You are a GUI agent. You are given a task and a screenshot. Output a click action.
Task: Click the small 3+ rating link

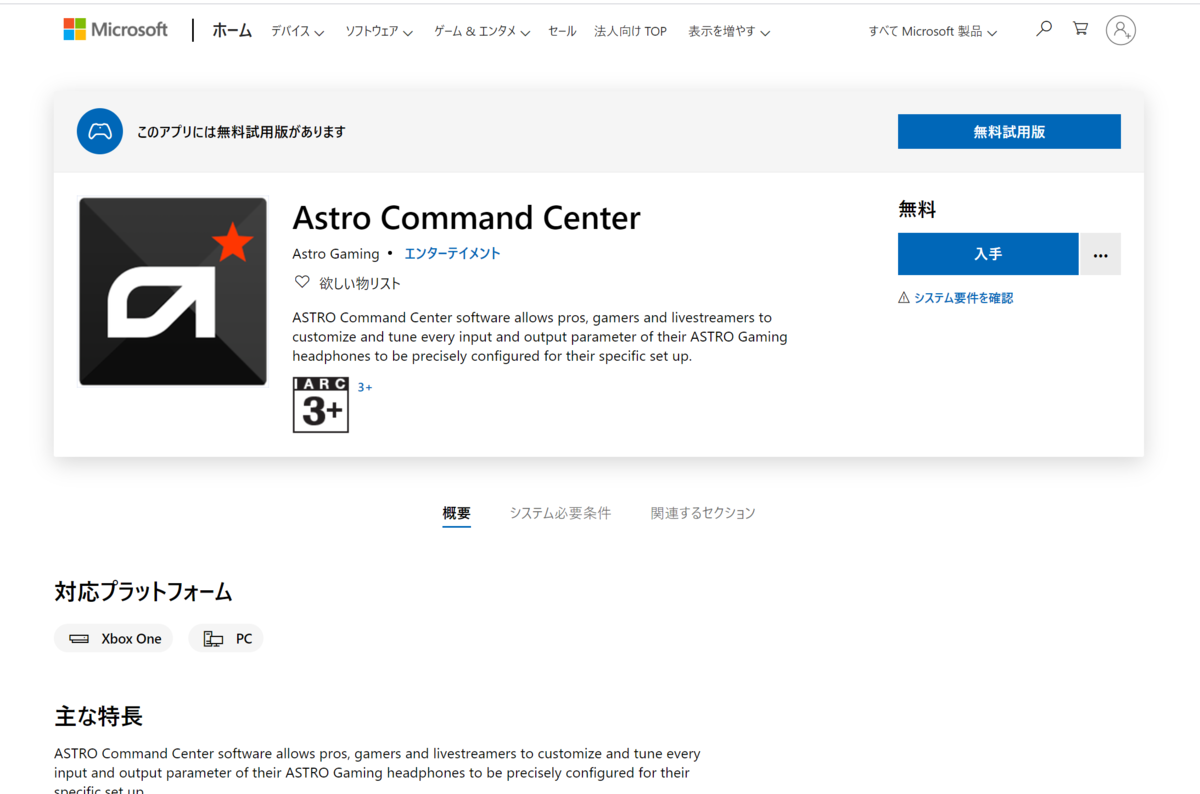[x=365, y=387]
